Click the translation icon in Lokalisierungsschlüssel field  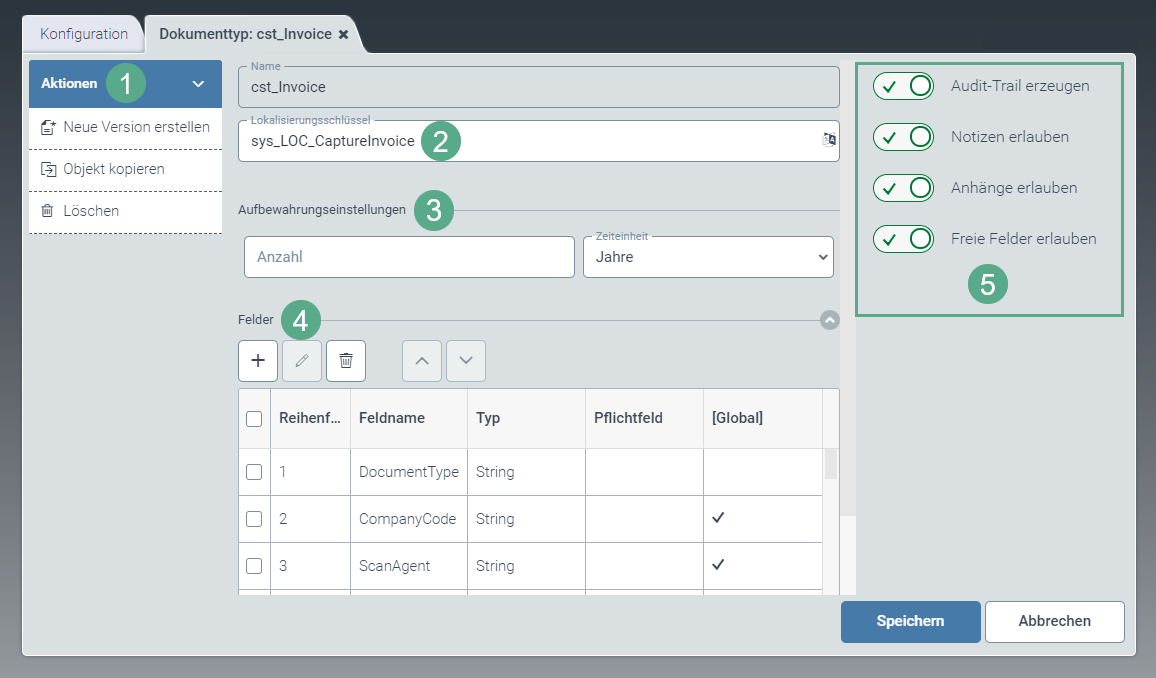(x=828, y=141)
